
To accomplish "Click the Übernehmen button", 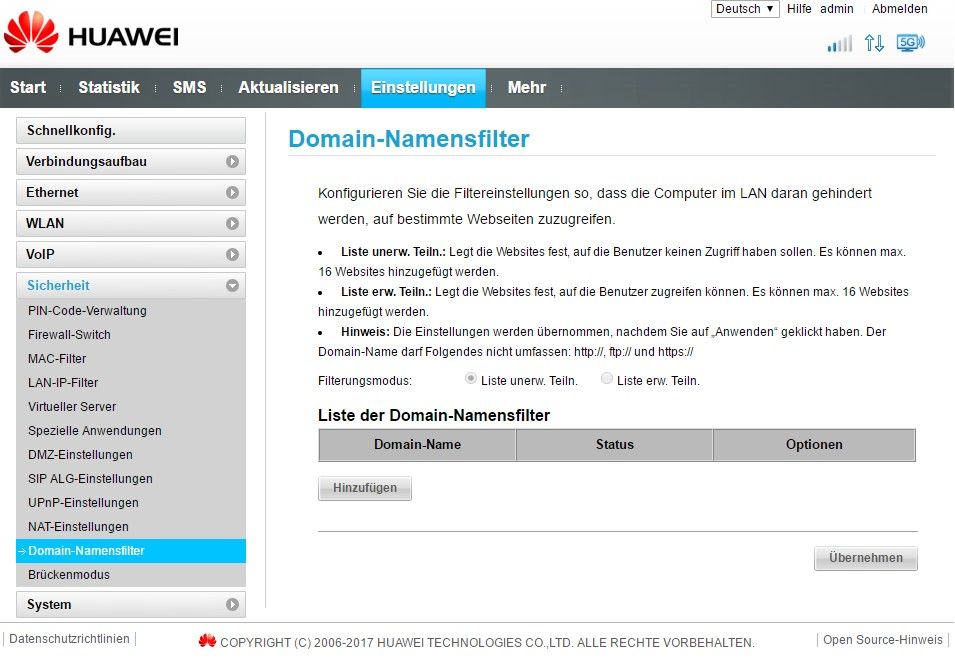I will (865, 558).
